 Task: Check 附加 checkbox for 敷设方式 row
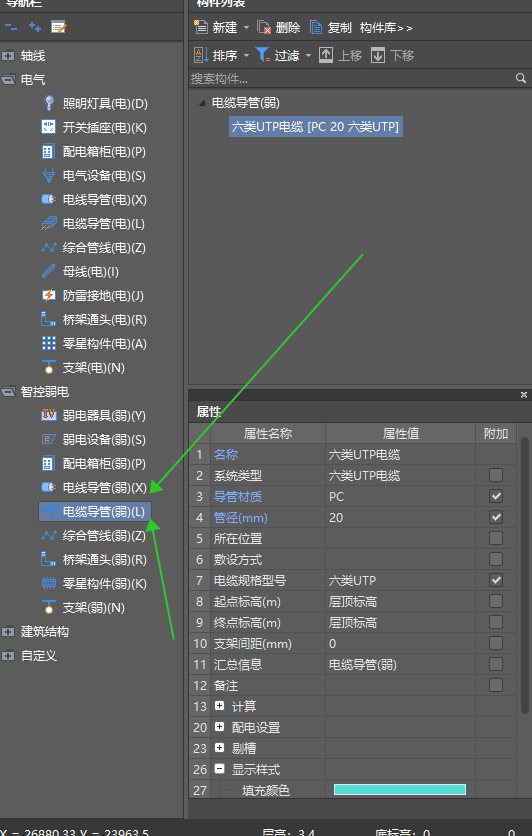click(x=496, y=559)
